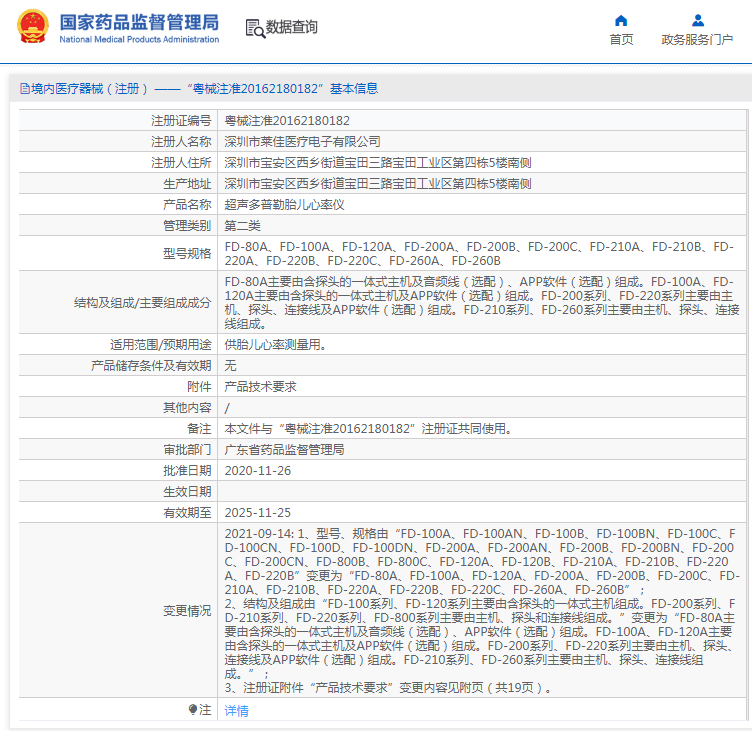
Task: Click the 备注 row label
Action: [x=199, y=429]
